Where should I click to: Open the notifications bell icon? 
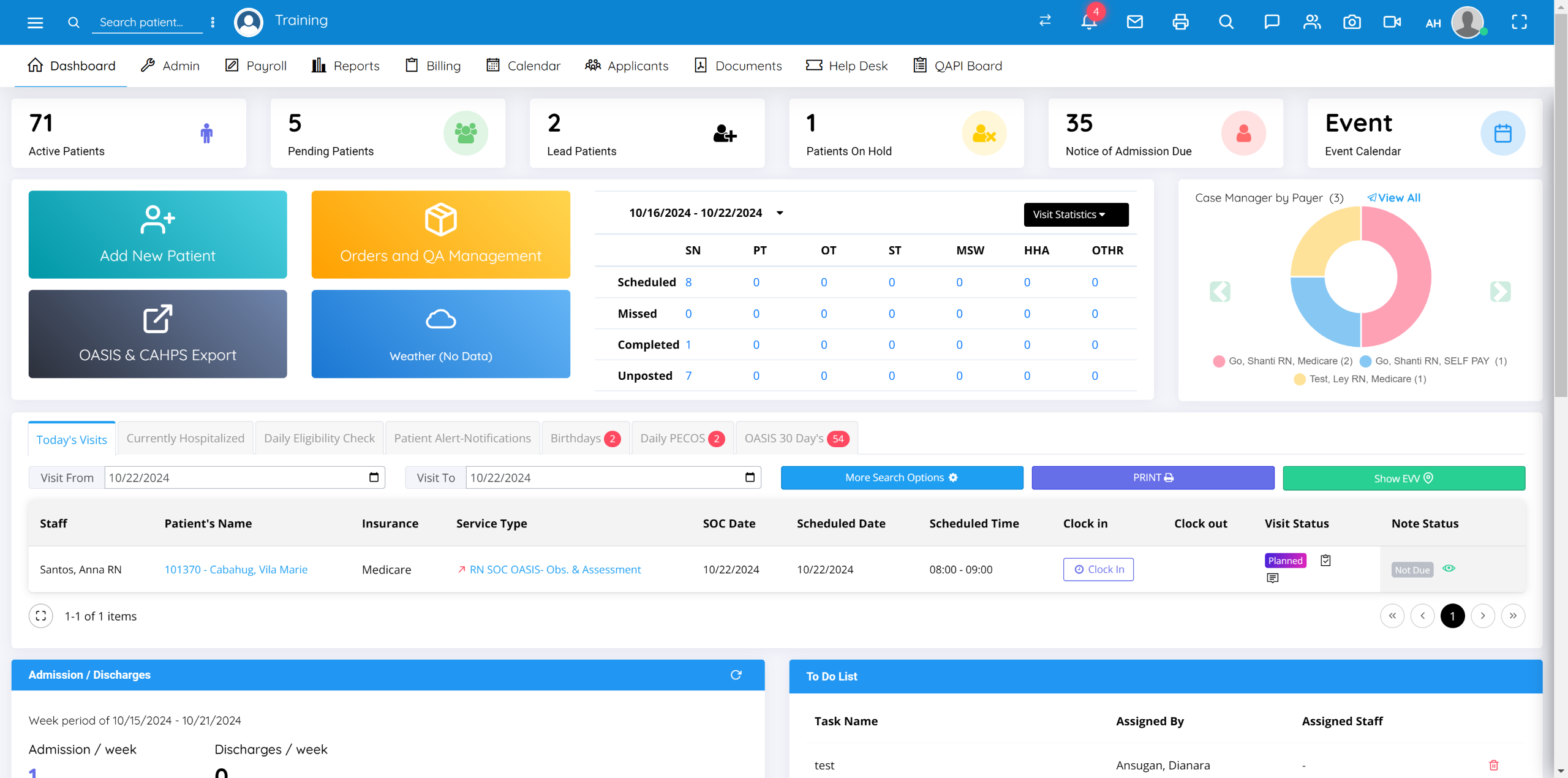pyautogui.click(x=1088, y=22)
